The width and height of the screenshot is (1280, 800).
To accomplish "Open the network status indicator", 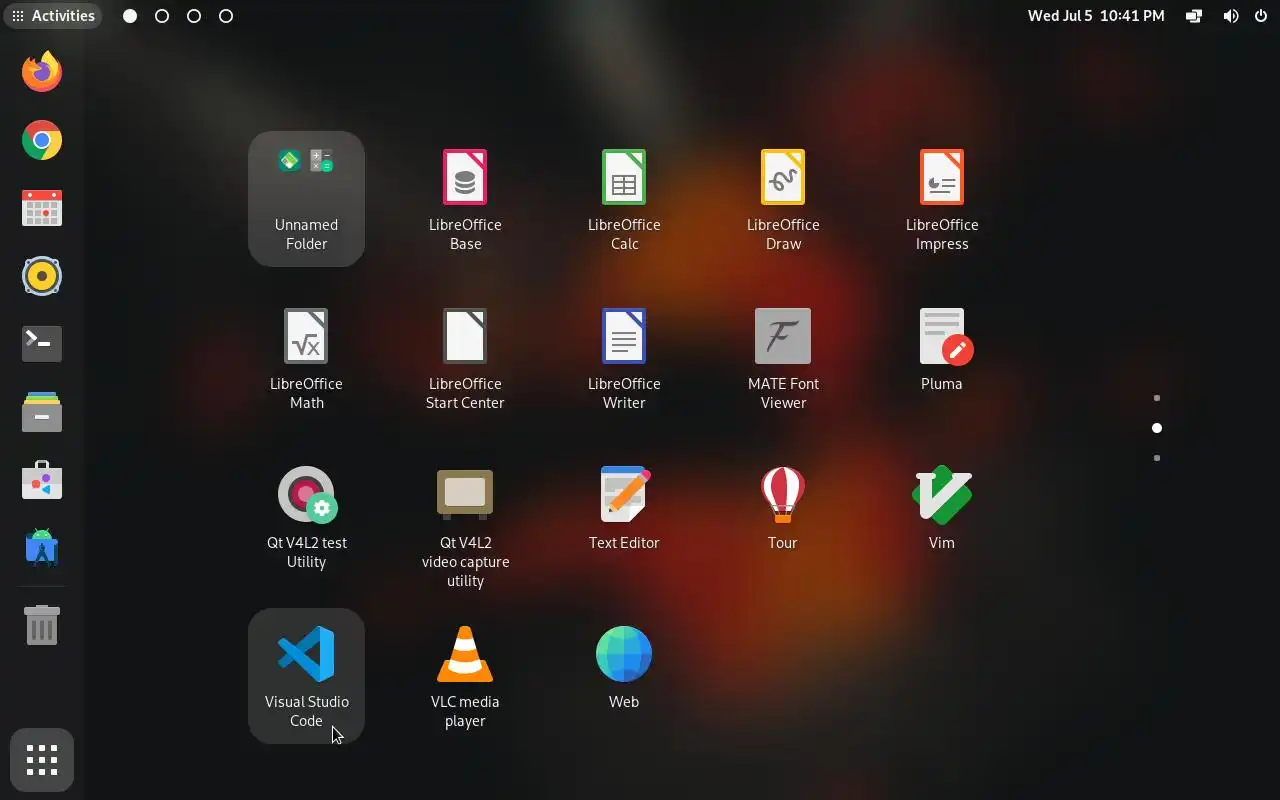I will tap(1194, 16).
